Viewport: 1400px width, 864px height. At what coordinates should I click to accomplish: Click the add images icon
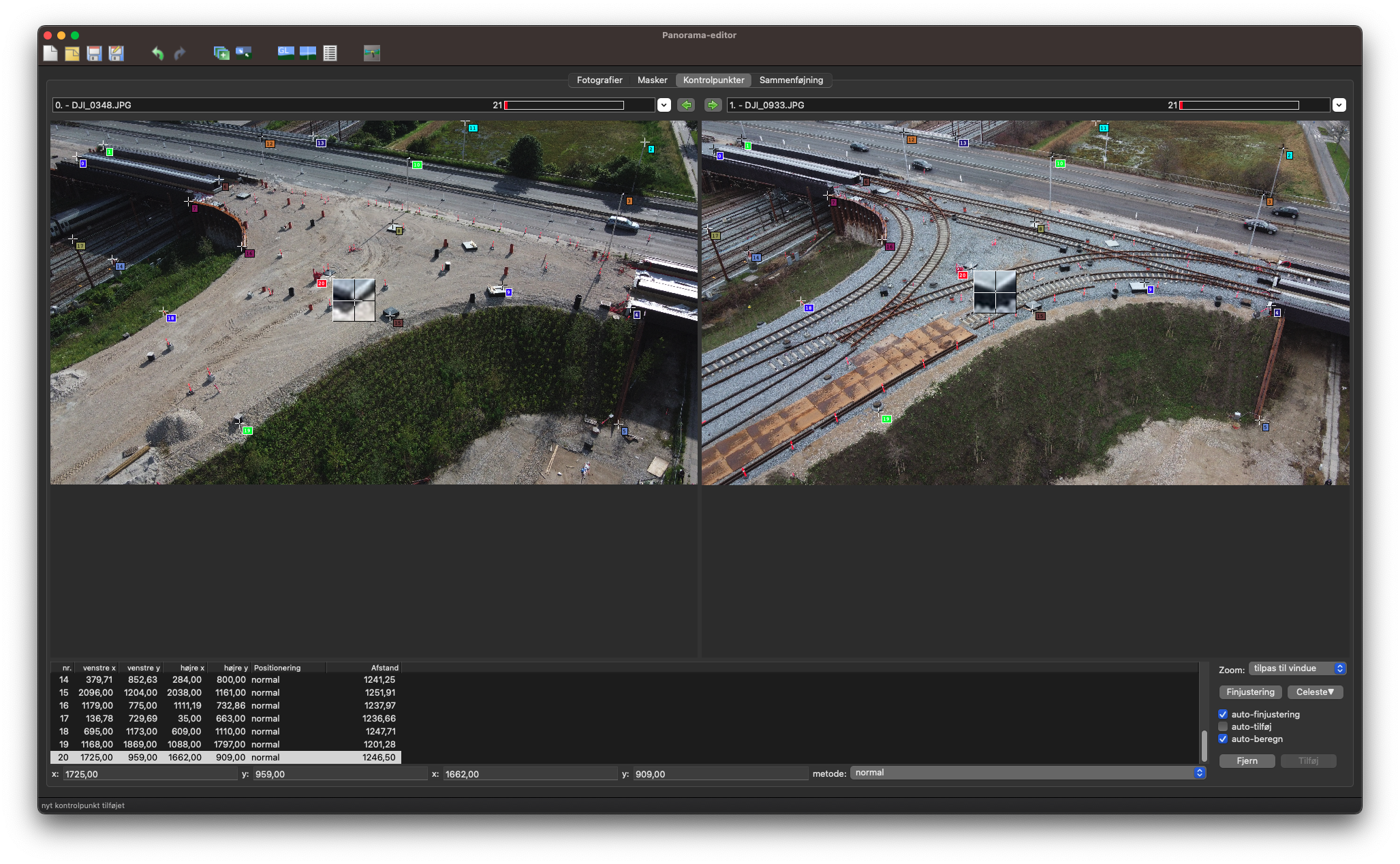pyautogui.click(x=221, y=53)
